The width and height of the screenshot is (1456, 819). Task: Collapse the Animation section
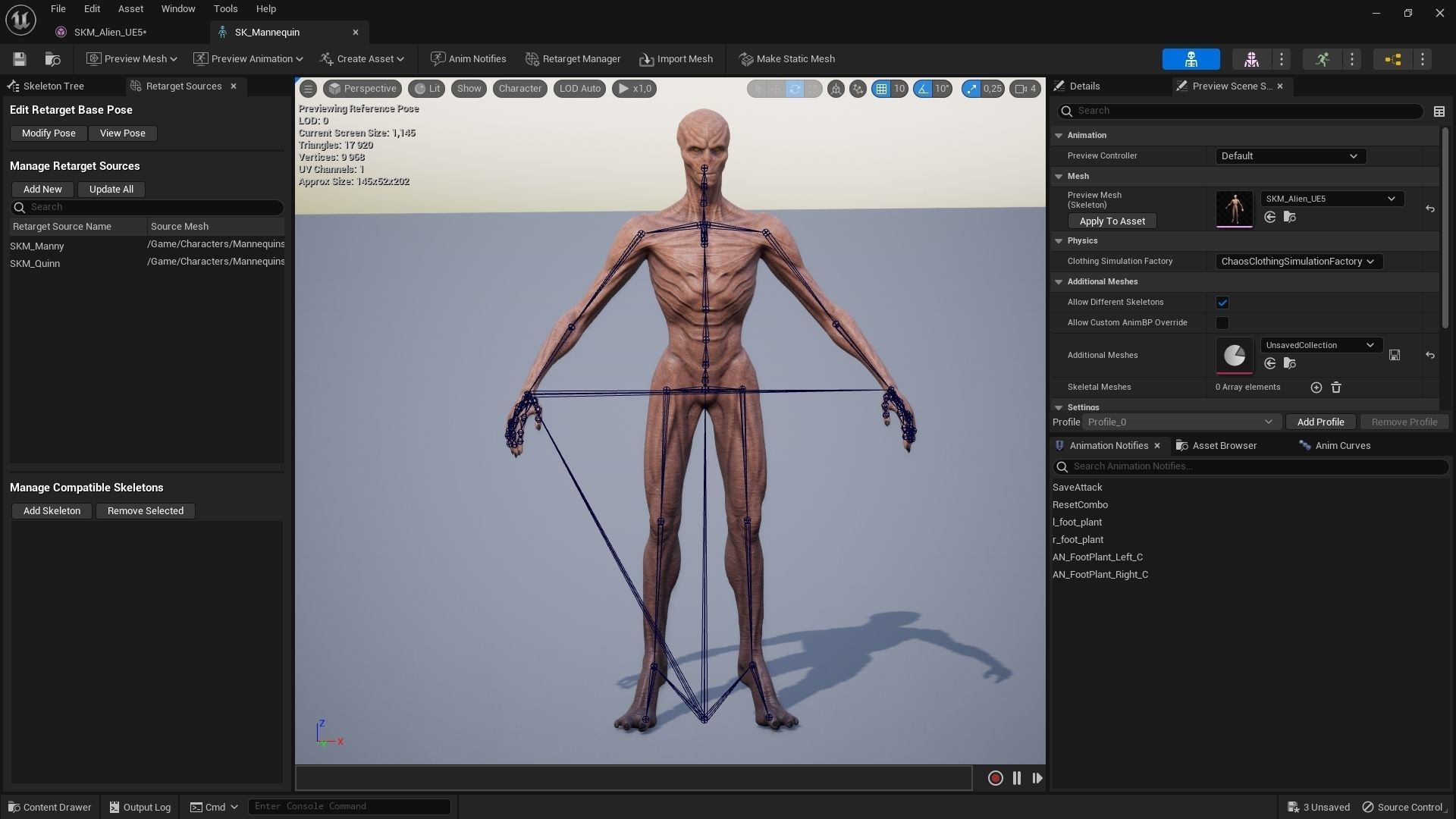(x=1059, y=136)
